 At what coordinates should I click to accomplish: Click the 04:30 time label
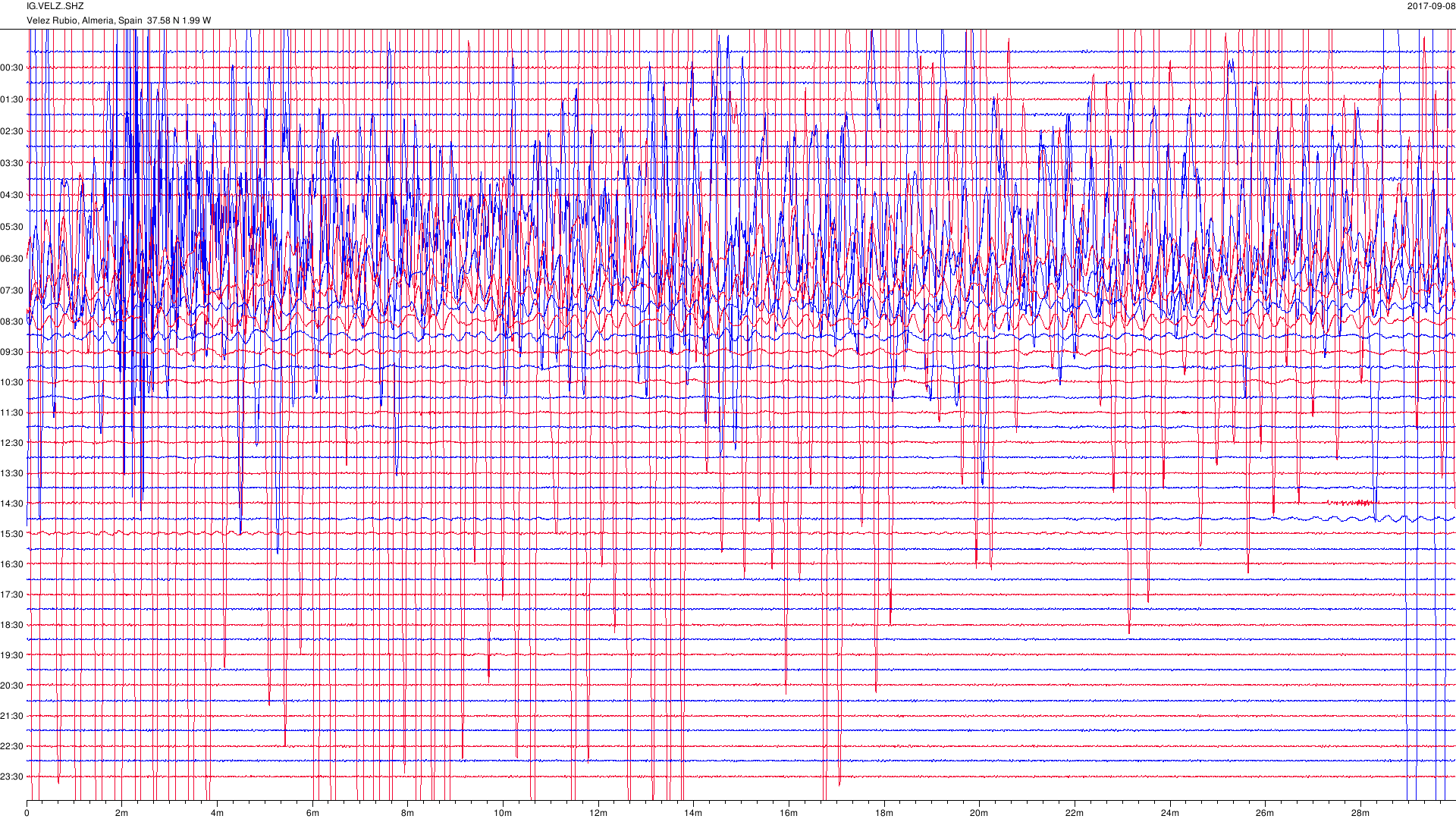click(x=12, y=196)
